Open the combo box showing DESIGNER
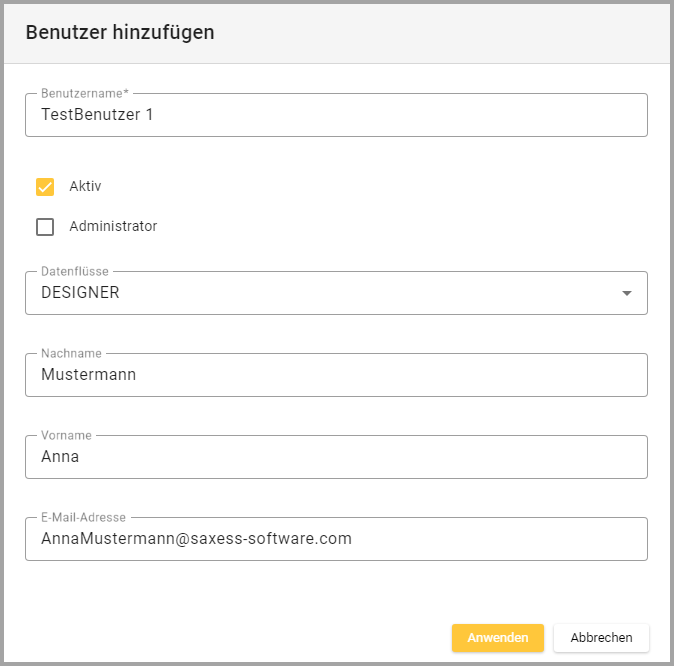 pos(320,293)
